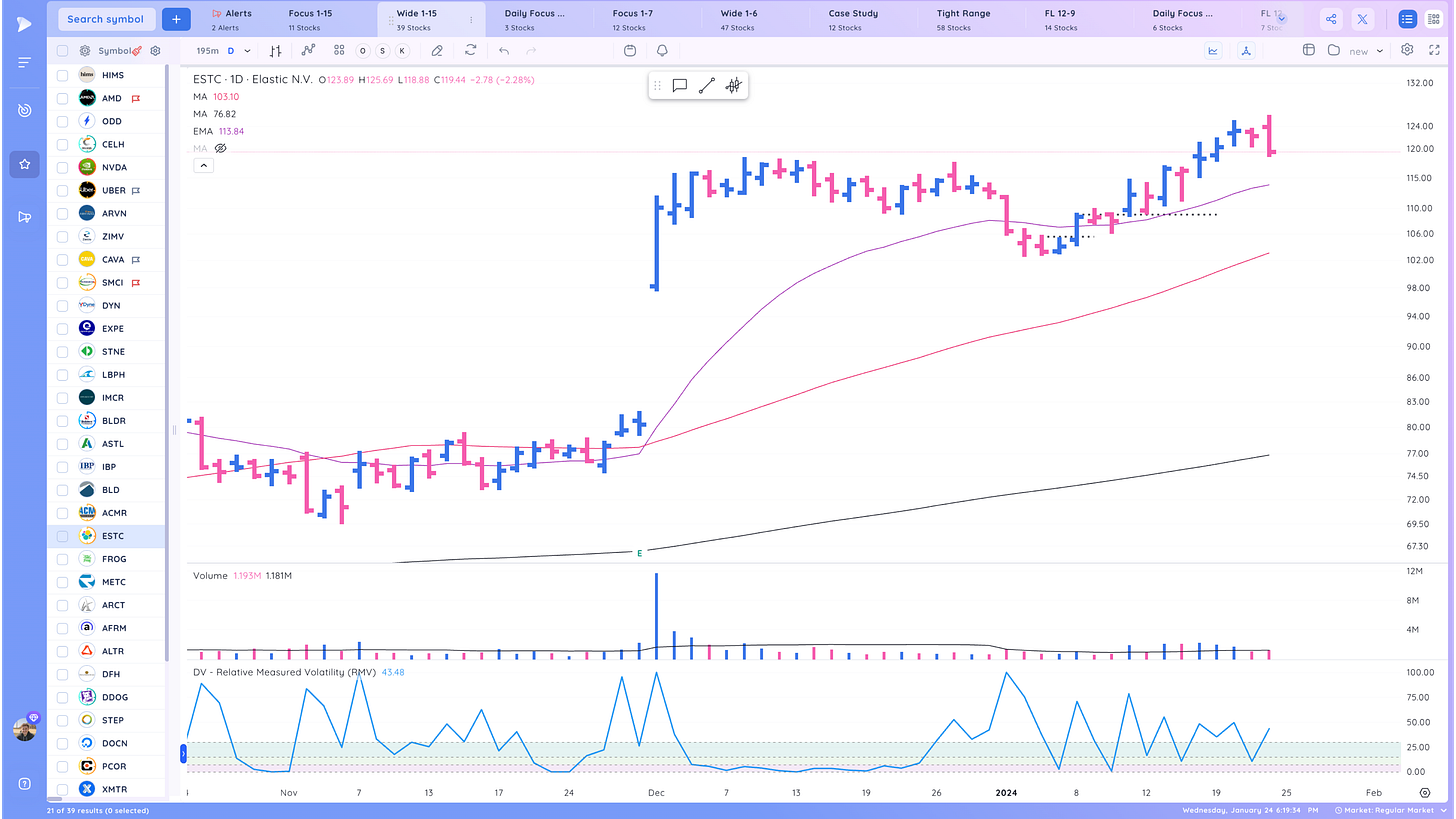The width and height of the screenshot is (1456, 819).
Task: Select the 195m timeframe
Action: (207, 50)
